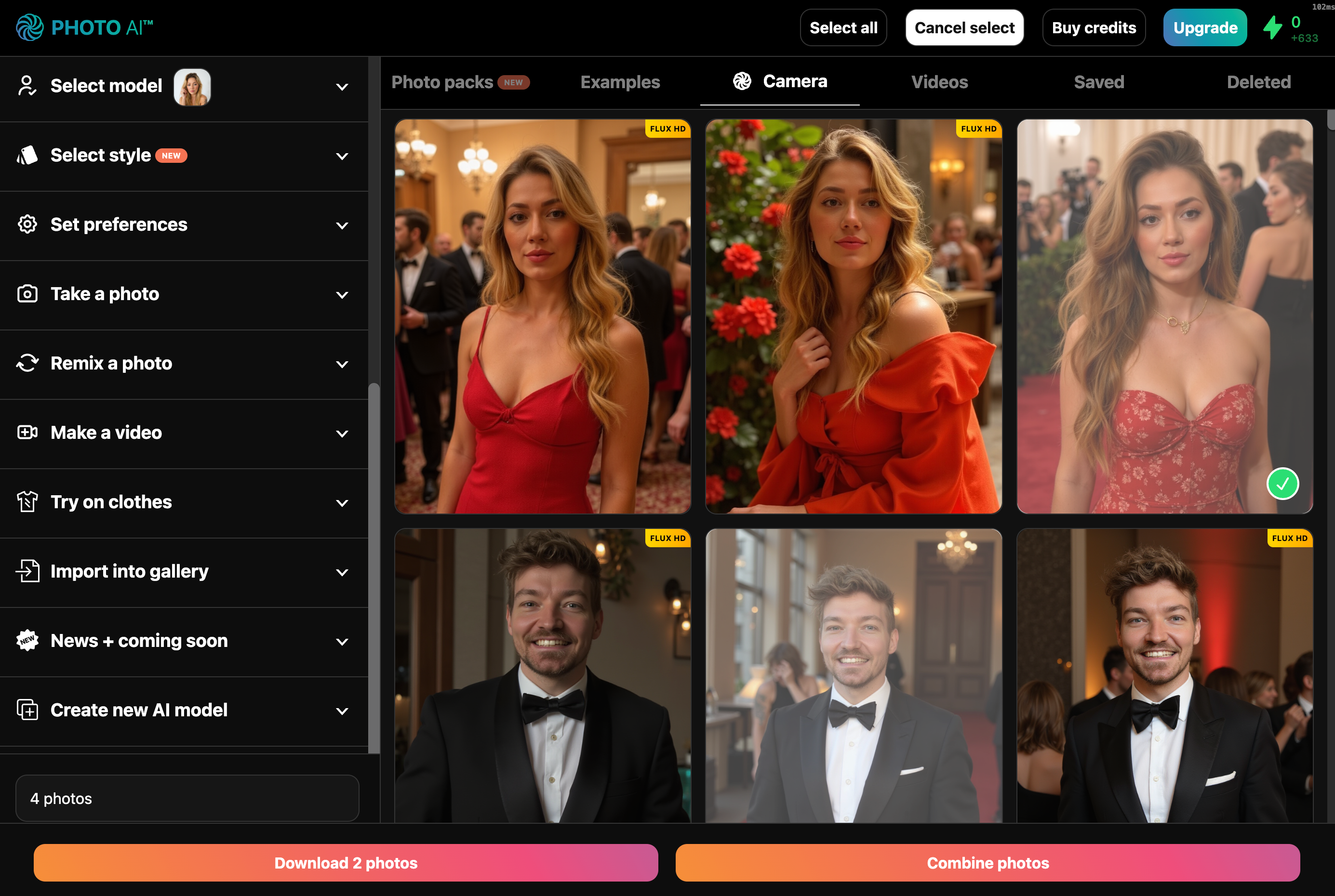Viewport: 1335px width, 896px height.
Task: Expand Set preferences chevron
Action: pyautogui.click(x=342, y=225)
